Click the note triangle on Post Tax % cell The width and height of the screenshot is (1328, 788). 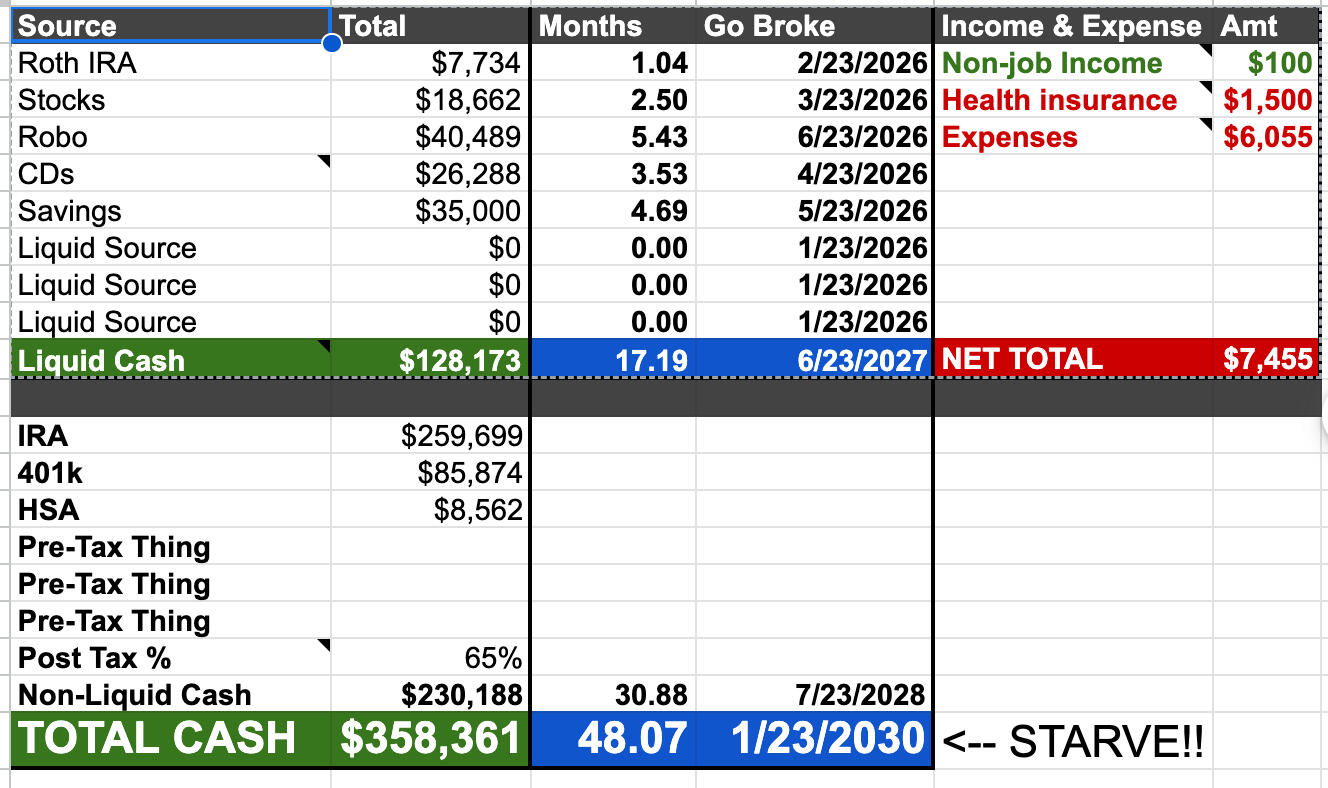click(324, 645)
